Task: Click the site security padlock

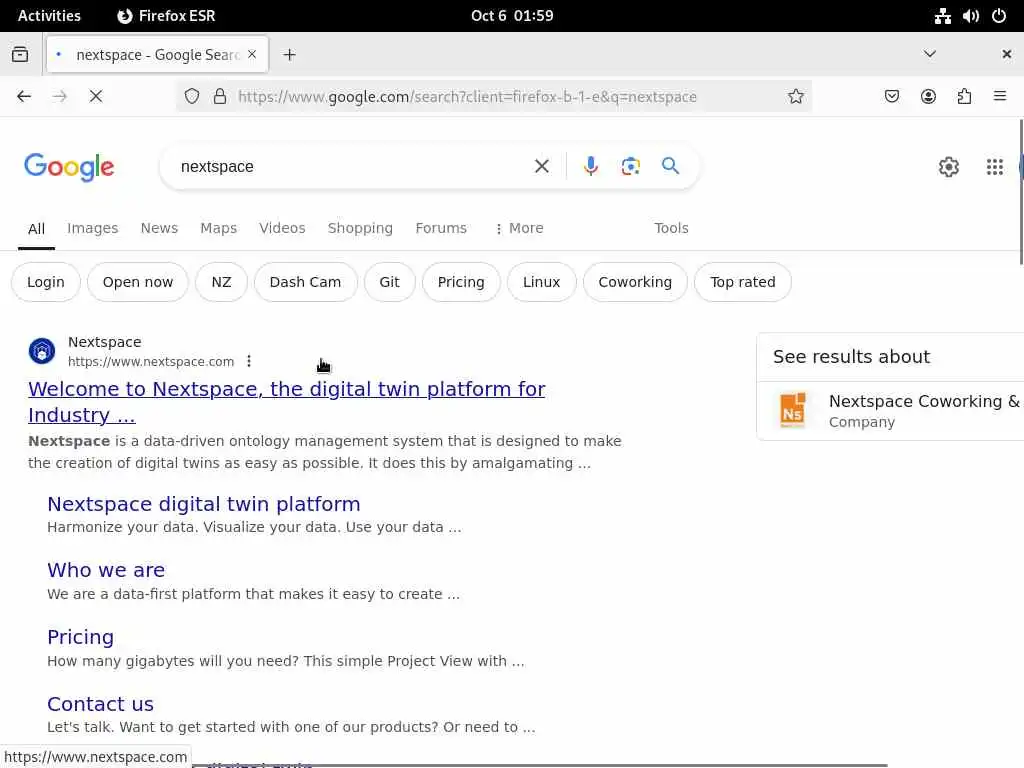Action: (220, 97)
